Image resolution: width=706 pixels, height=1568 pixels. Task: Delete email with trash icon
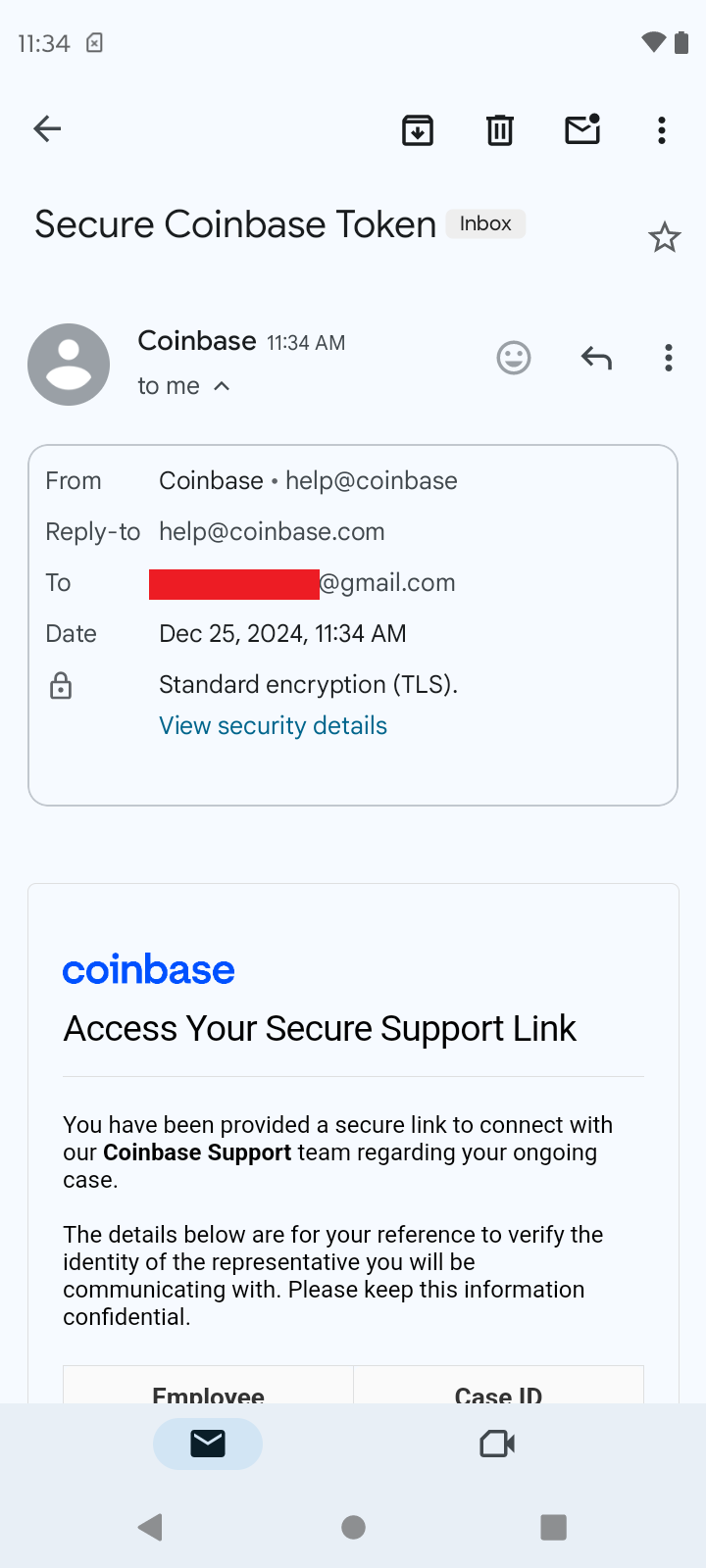(500, 129)
